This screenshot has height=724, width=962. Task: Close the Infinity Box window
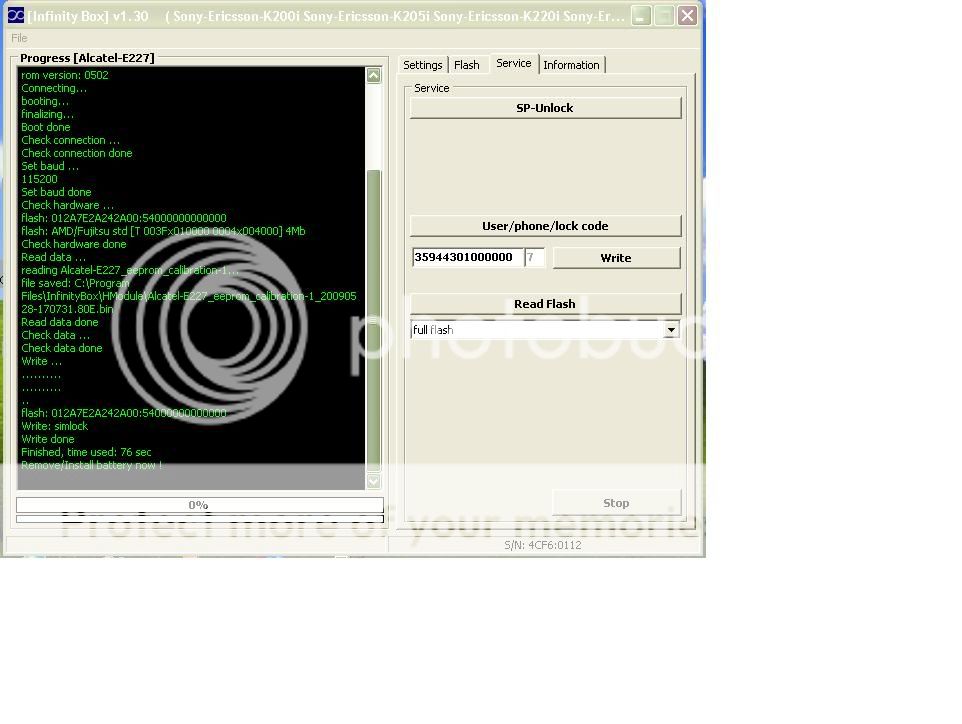pyautogui.click(x=687, y=16)
